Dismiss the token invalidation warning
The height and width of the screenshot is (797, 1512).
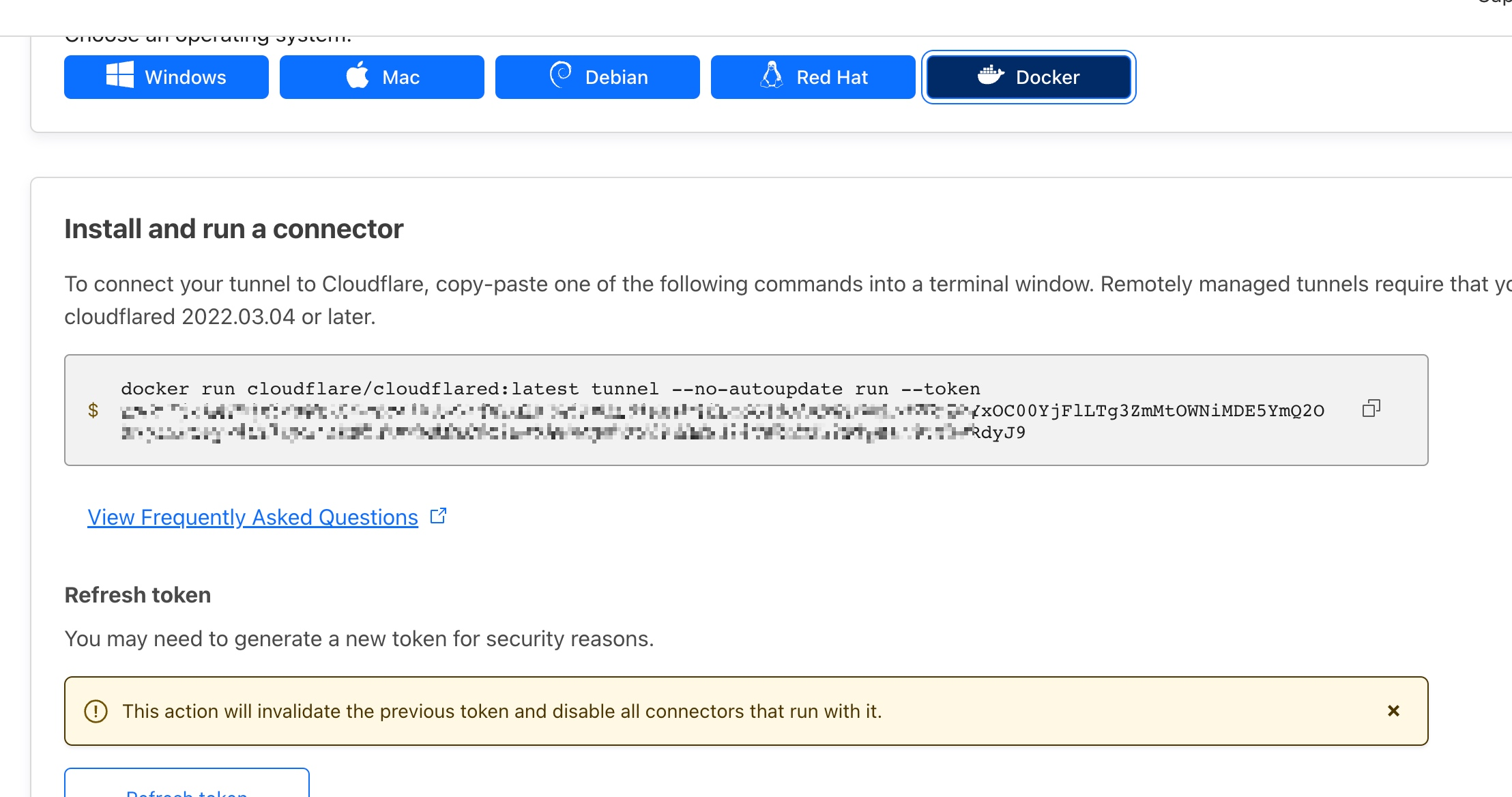[x=1393, y=711]
